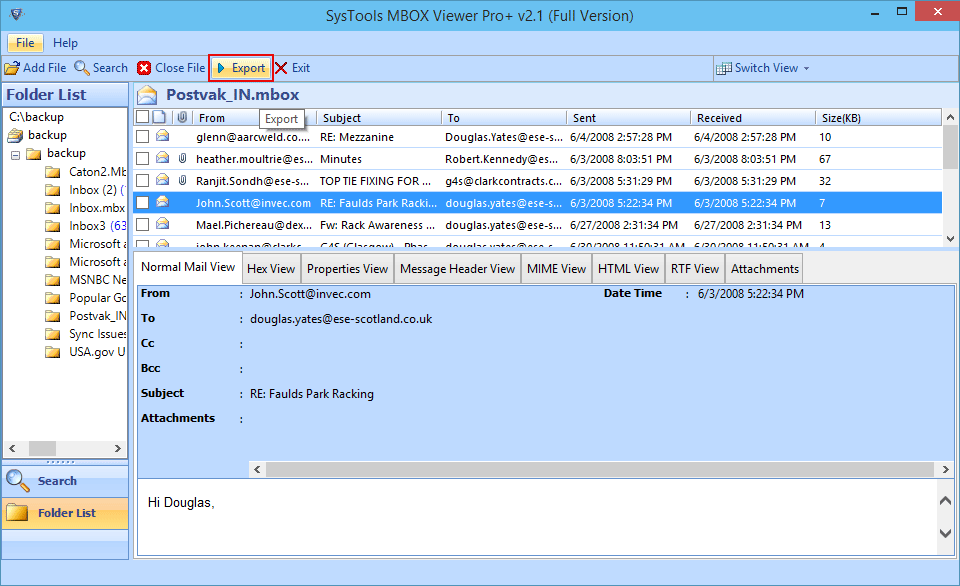This screenshot has width=960, height=586.
Task: Open the Switch View dropdown
Action: (762, 68)
